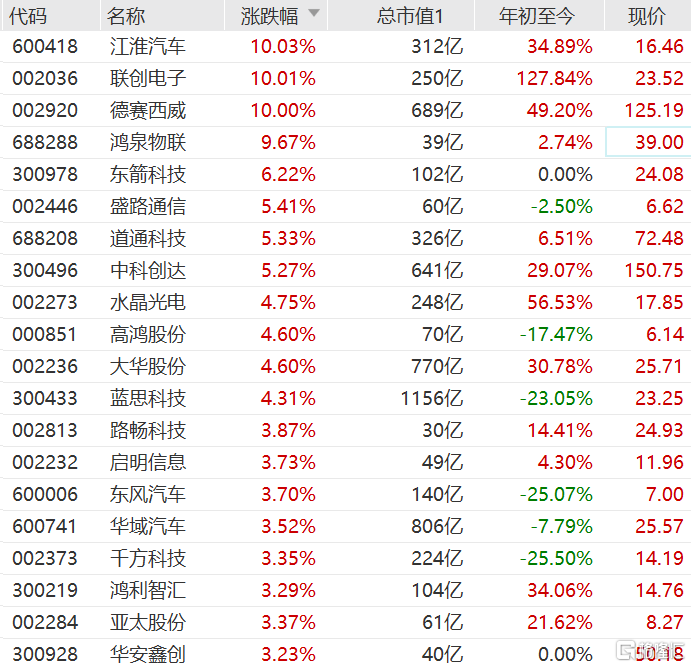Click market cap 326亿
The height and width of the screenshot is (667, 691).
click(437, 238)
